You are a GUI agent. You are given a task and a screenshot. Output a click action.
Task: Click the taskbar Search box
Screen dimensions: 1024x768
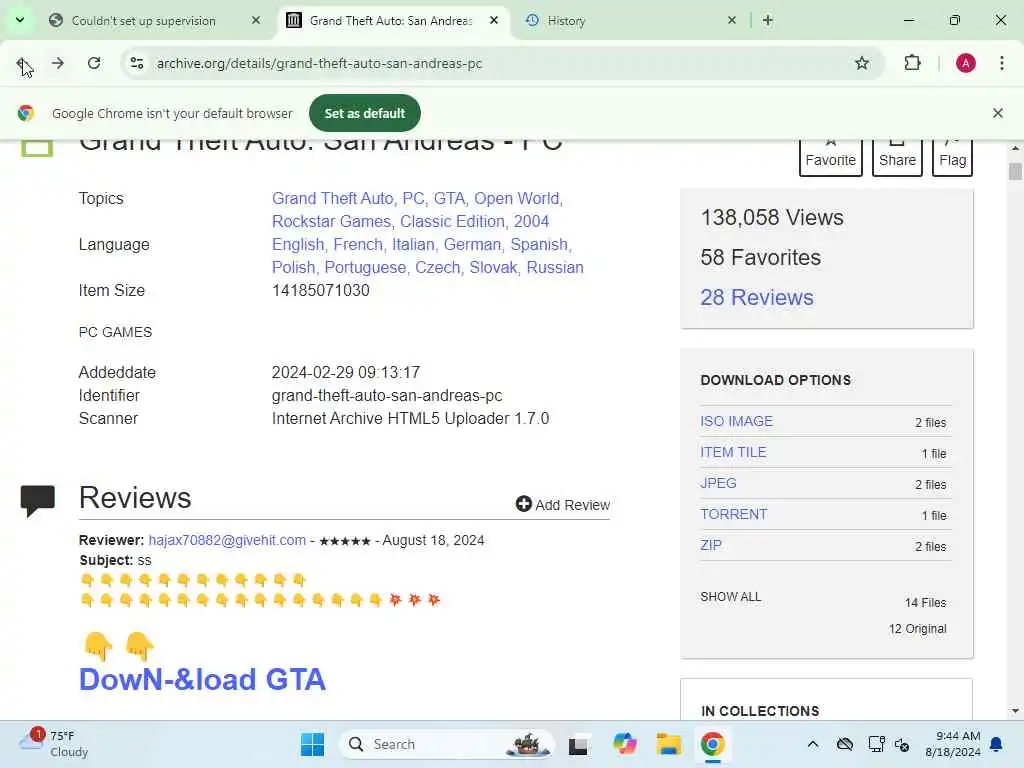447,744
